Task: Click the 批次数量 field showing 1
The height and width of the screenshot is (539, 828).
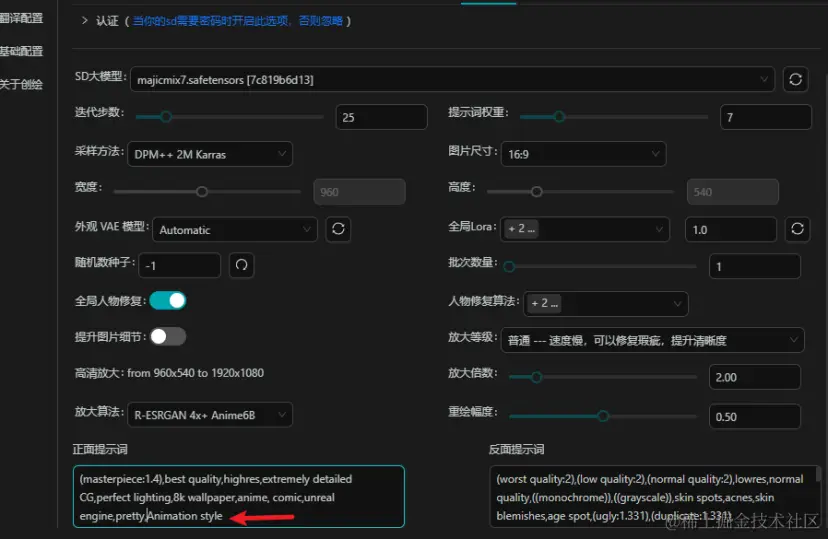Action: [x=755, y=266]
